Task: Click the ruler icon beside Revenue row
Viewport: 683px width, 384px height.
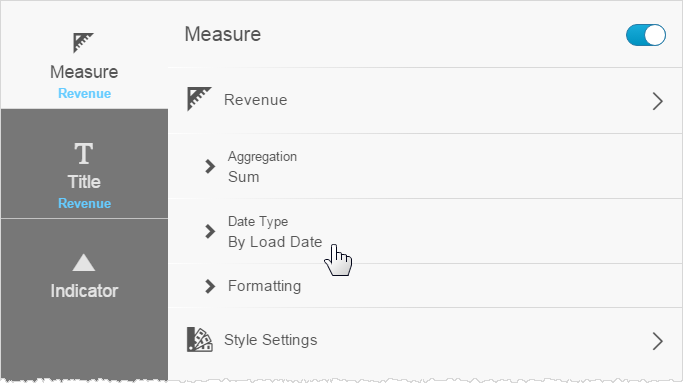Action: pyautogui.click(x=199, y=99)
